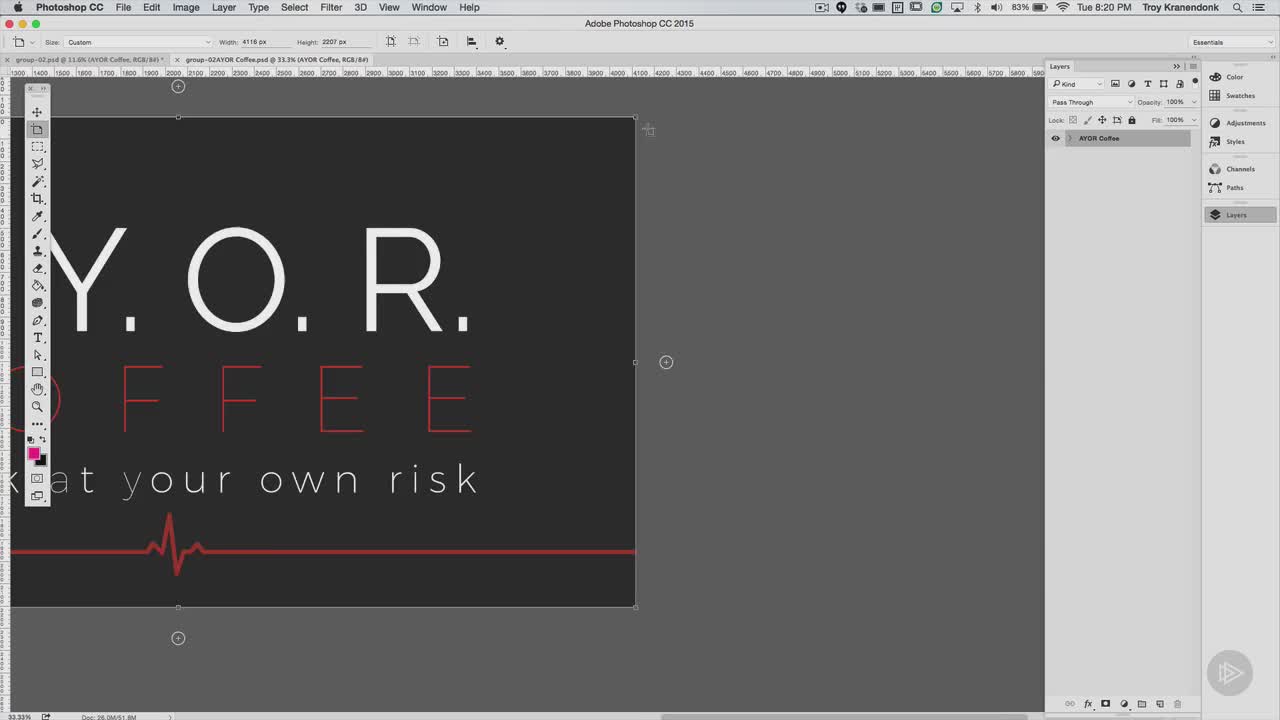Select the Eraser tool
Image resolution: width=1280 pixels, height=720 pixels.
tap(37, 268)
